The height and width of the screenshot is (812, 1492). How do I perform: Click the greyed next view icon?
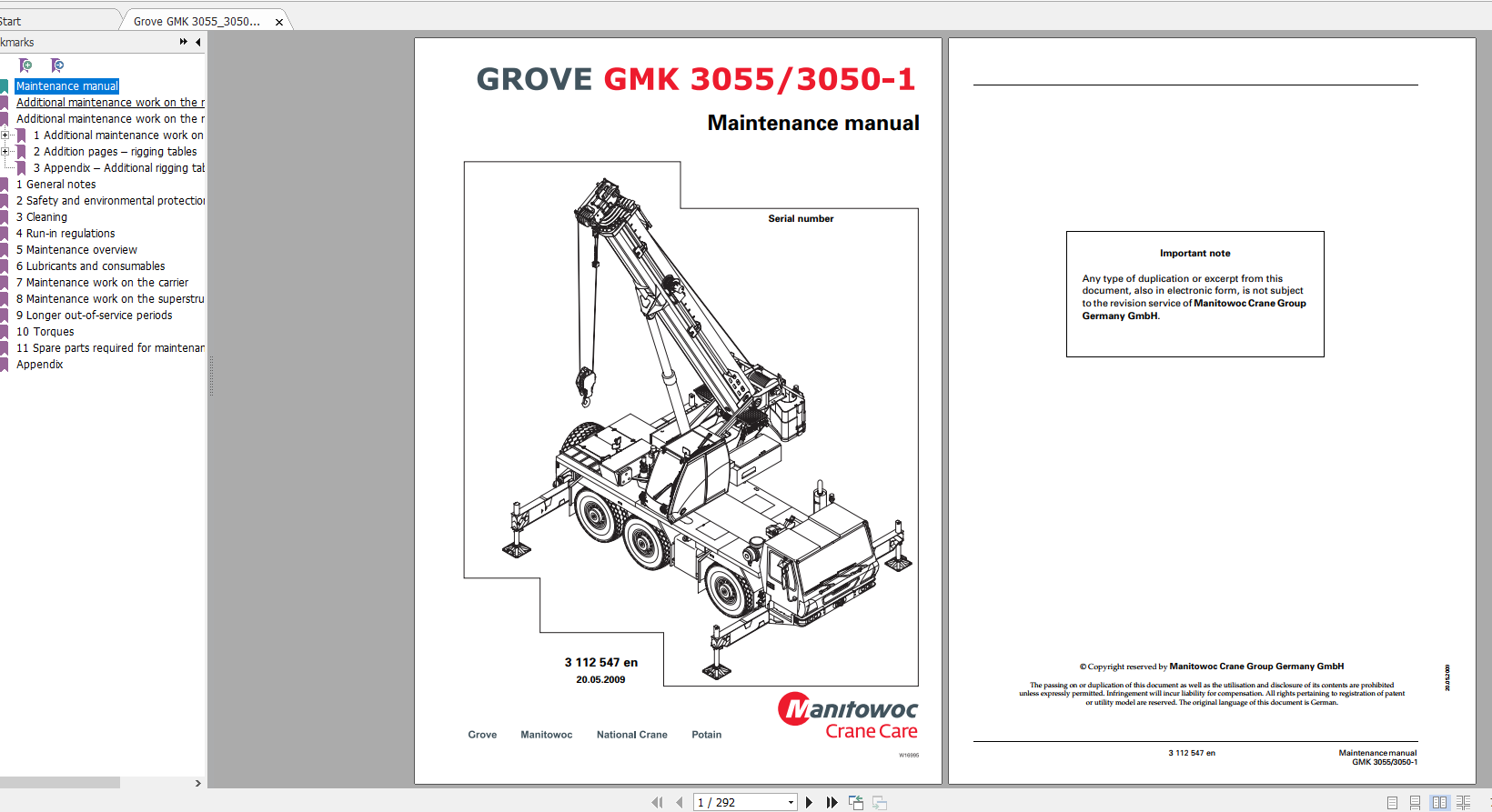(x=880, y=802)
